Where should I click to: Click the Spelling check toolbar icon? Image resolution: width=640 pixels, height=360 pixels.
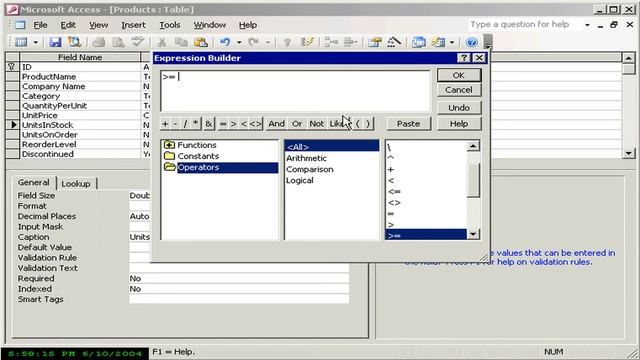(x=138, y=42)
